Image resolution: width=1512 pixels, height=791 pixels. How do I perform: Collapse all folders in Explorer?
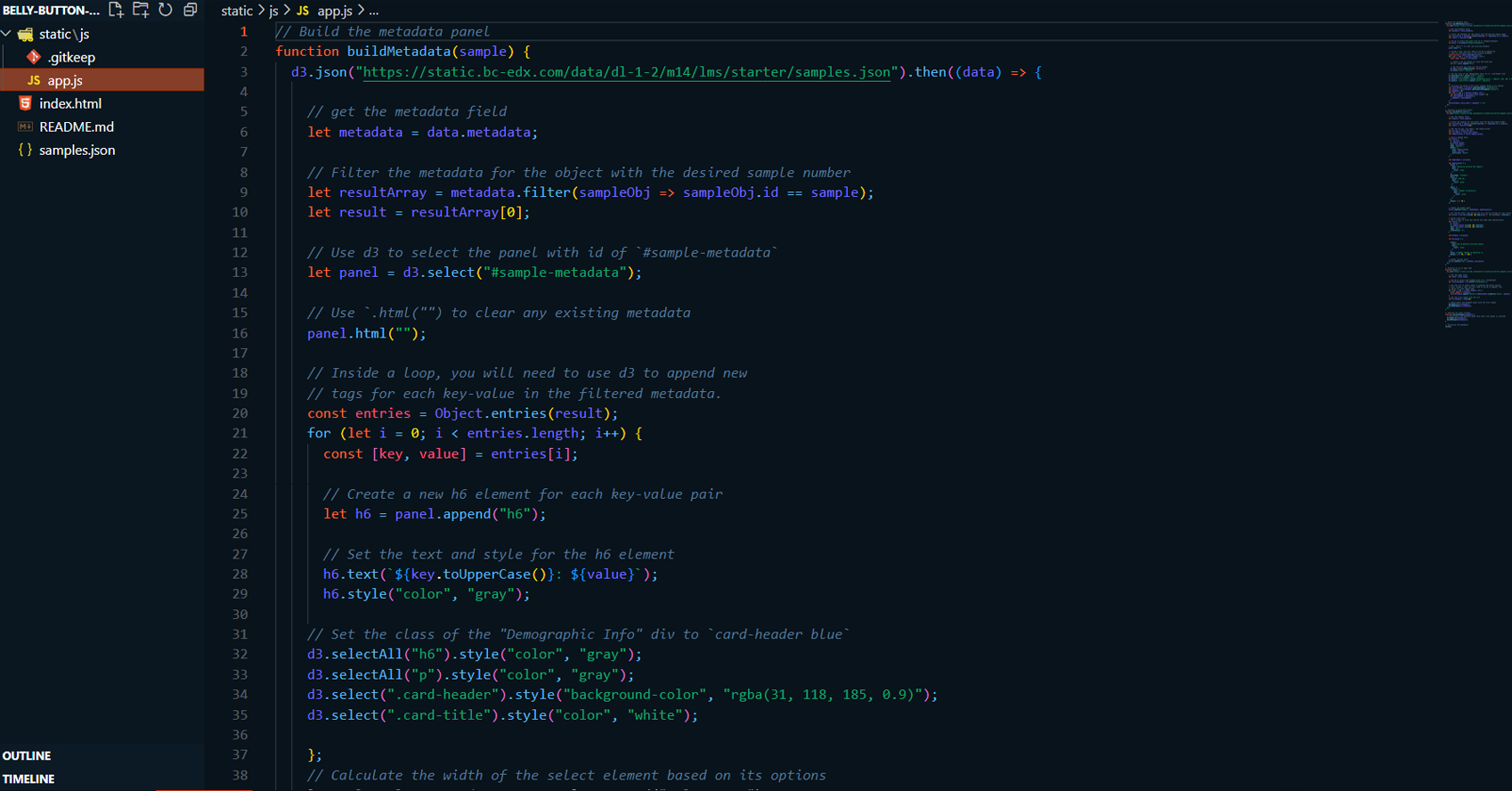(190, 10)
